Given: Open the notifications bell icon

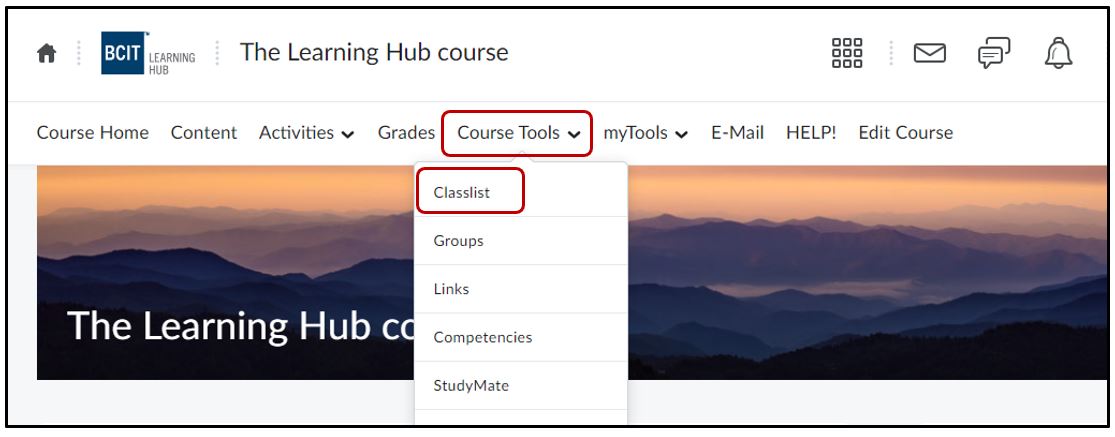Looking at the screenshot, I should coord(1058,53).
